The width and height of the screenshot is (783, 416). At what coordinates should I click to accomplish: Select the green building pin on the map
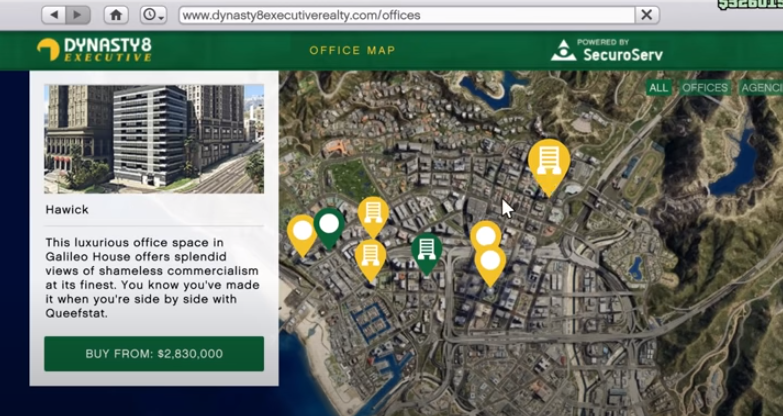(x=426, y=253)
